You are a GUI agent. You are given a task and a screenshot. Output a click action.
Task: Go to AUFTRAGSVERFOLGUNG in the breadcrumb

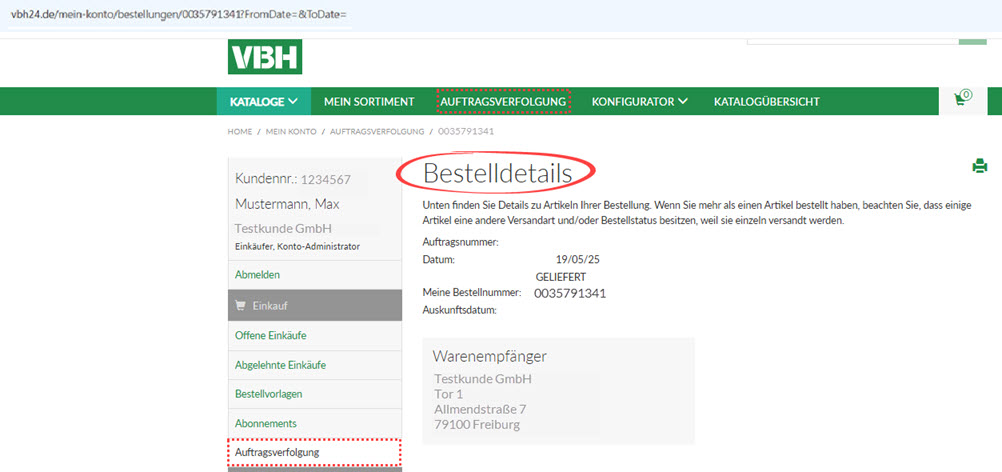pos(377,132)
